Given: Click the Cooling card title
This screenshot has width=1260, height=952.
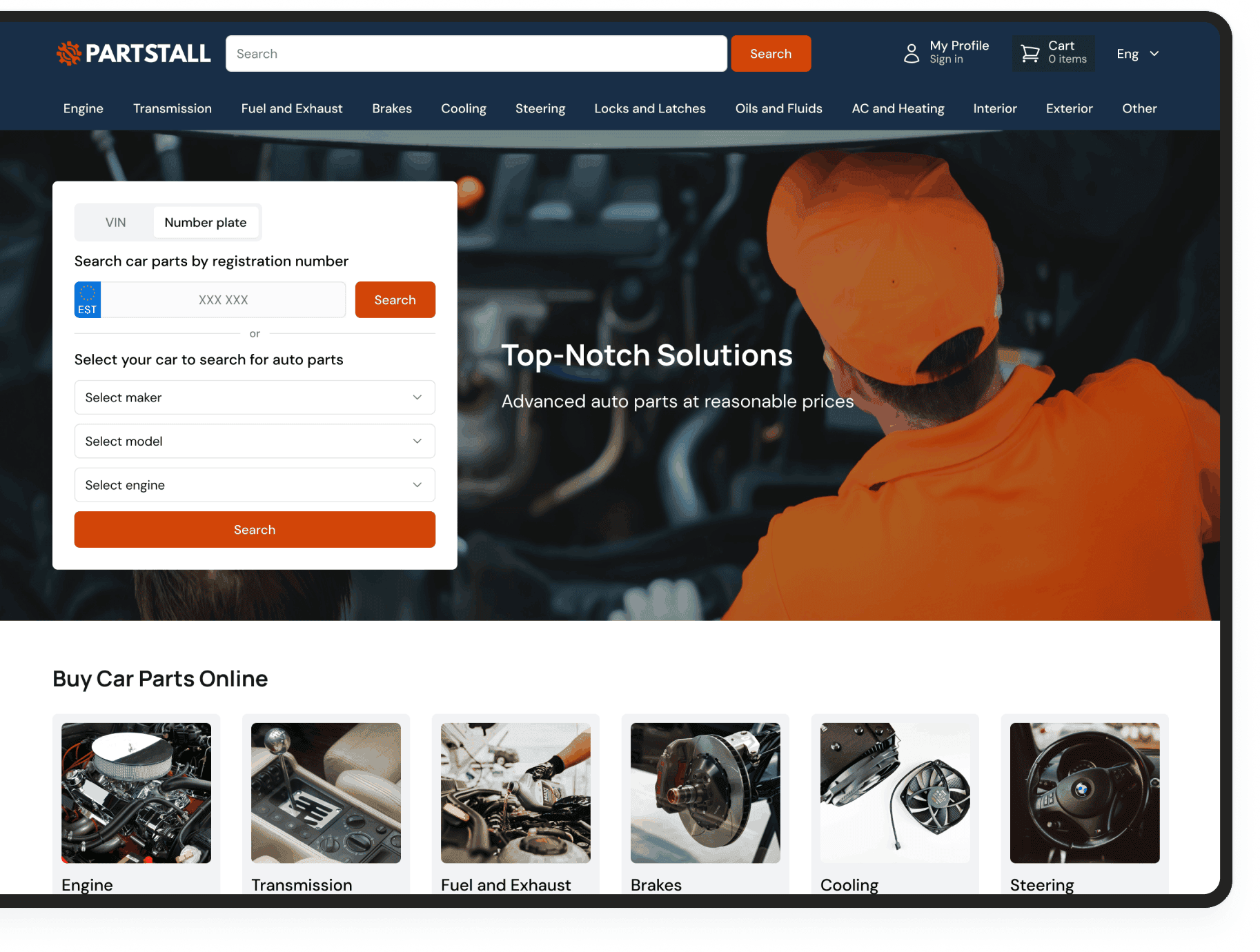Looking at the screenshot, I should tap(849, 884).
